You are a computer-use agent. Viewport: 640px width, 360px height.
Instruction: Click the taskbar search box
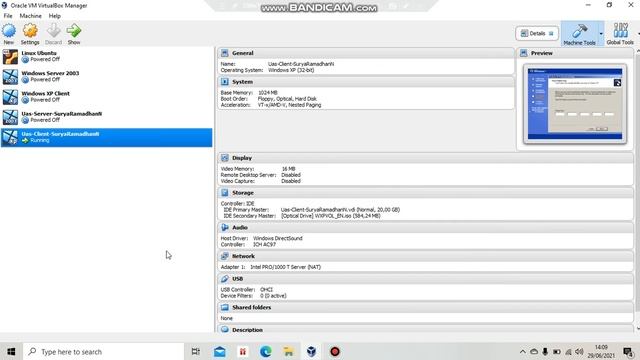(x=104, y=351)
